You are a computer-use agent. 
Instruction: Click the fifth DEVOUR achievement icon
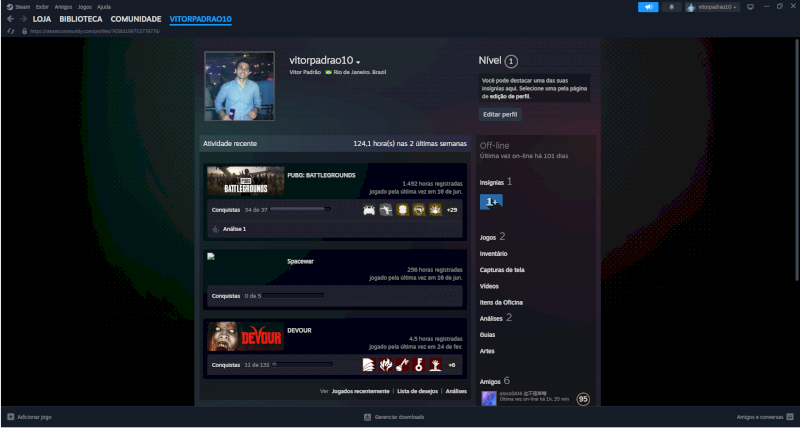point(435,365)
